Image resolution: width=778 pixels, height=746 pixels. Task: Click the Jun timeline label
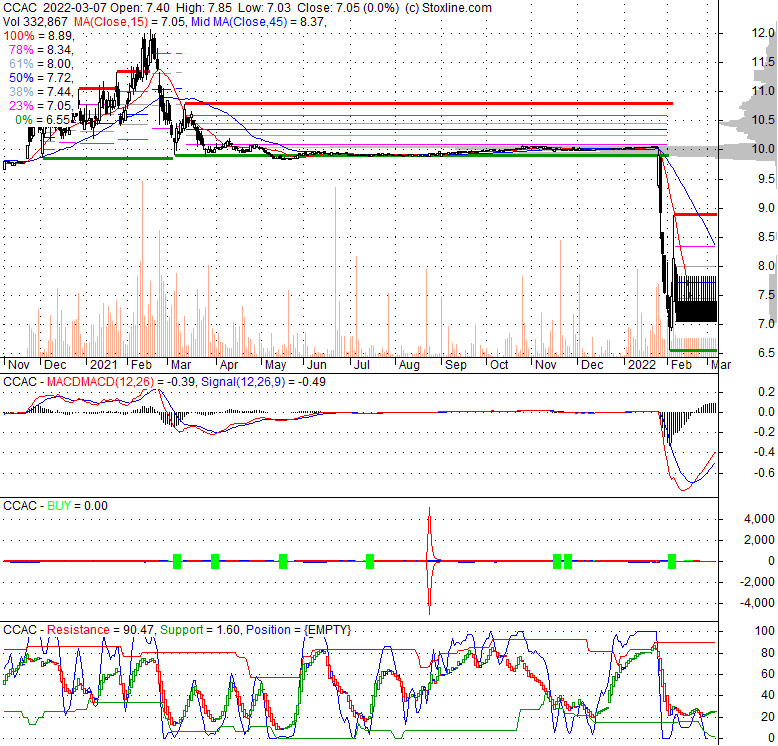click(x=317, y=365)
